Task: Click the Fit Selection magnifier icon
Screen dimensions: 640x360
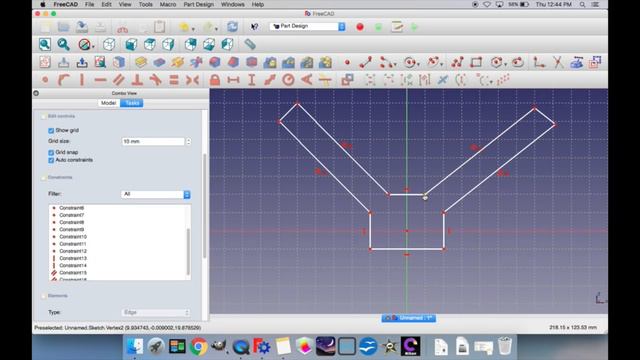Action: click(x=63, y=44)
